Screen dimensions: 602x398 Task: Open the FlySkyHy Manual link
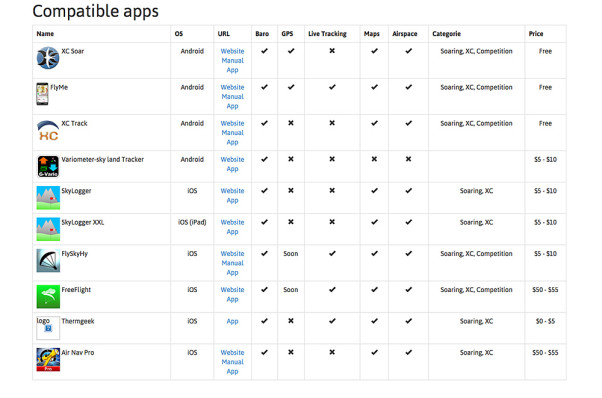pos(232,263)
